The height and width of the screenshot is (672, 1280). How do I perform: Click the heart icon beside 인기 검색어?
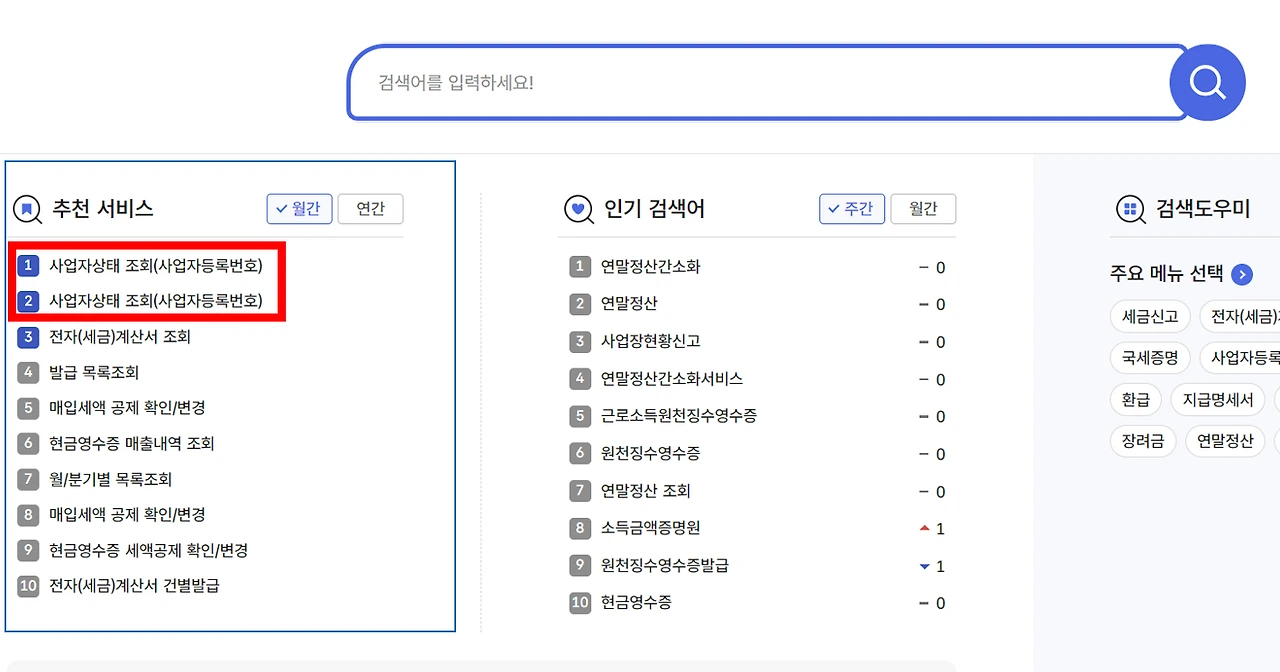click(x=578, y=209)
